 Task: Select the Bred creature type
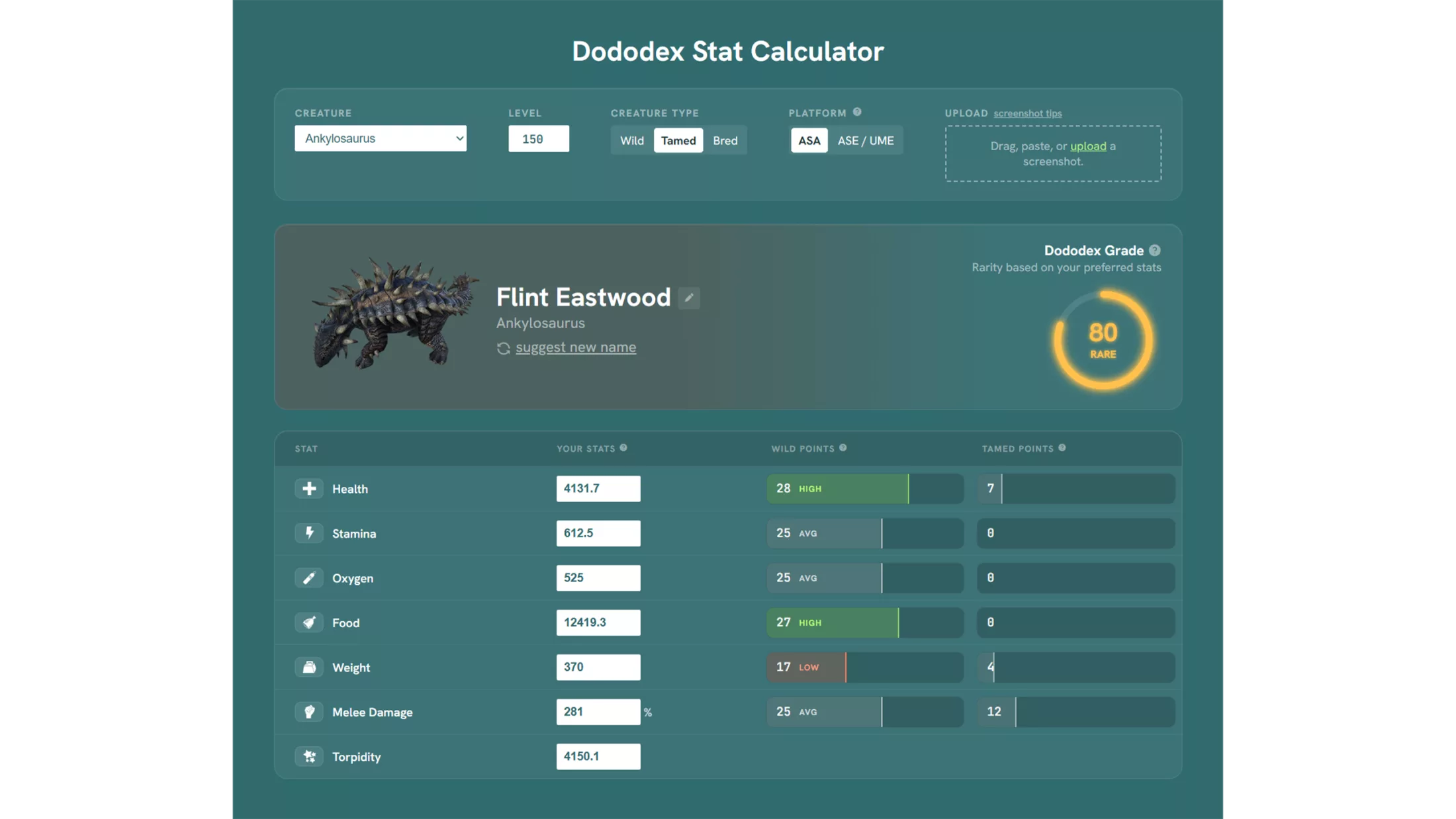pos(725,140)
